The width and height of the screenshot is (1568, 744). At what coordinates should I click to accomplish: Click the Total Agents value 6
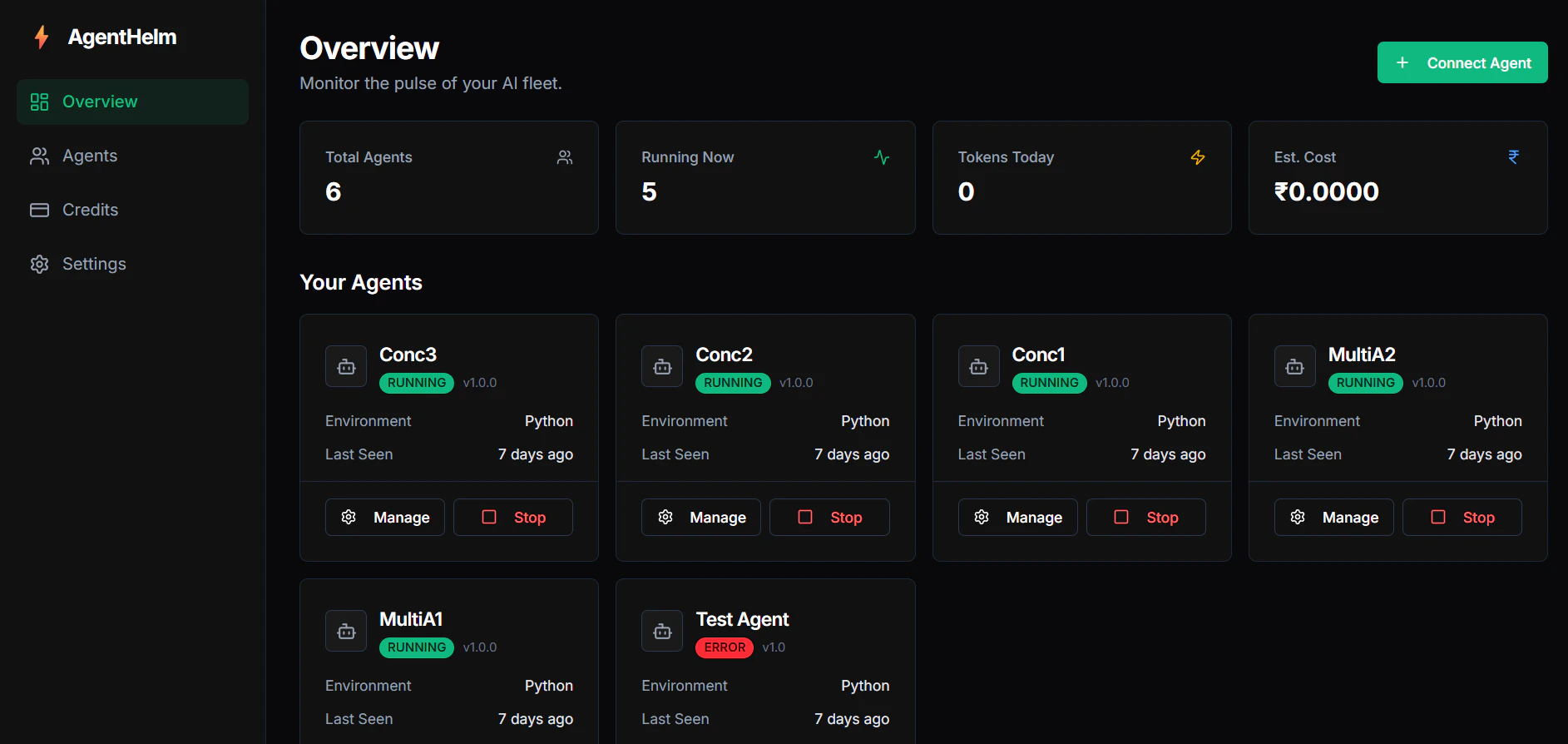(x=334, y=192)
